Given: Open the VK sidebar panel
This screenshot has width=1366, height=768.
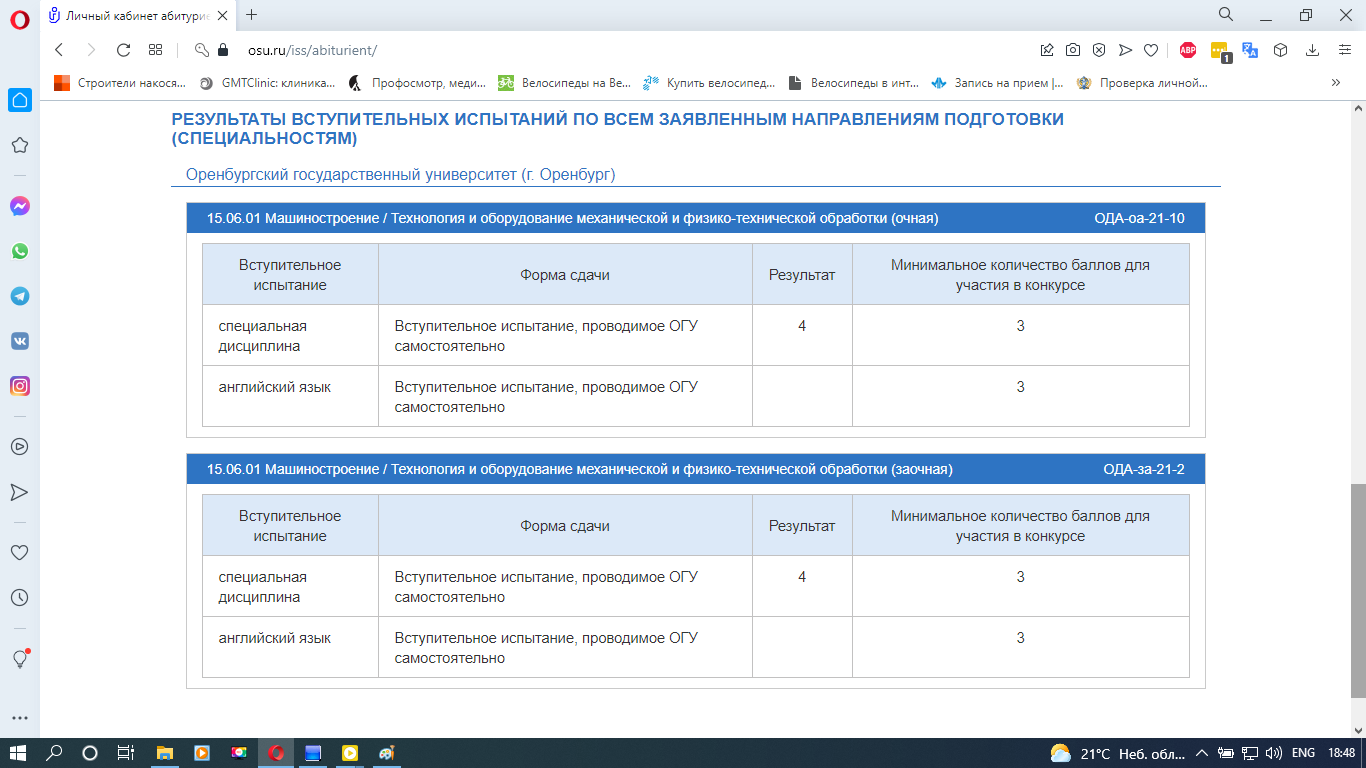Looking at the screenshot, I should click(19, 341).
